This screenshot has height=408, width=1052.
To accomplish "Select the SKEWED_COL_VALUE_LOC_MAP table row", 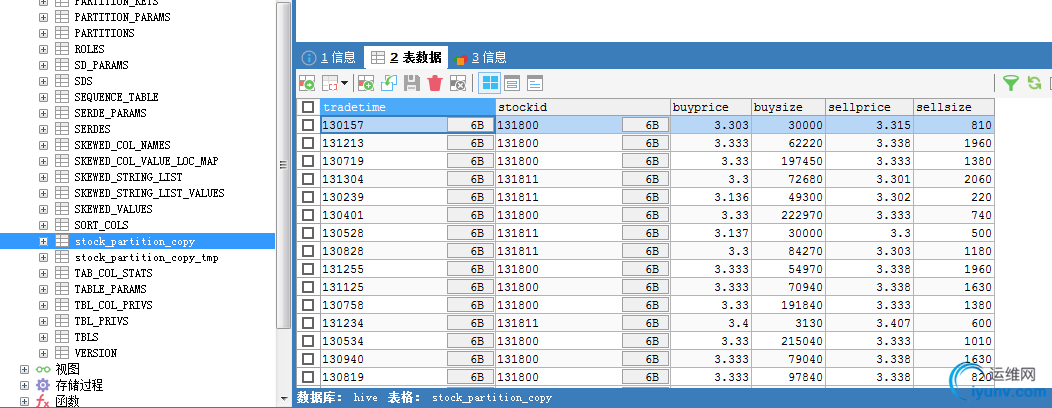I will click(146, 161).
